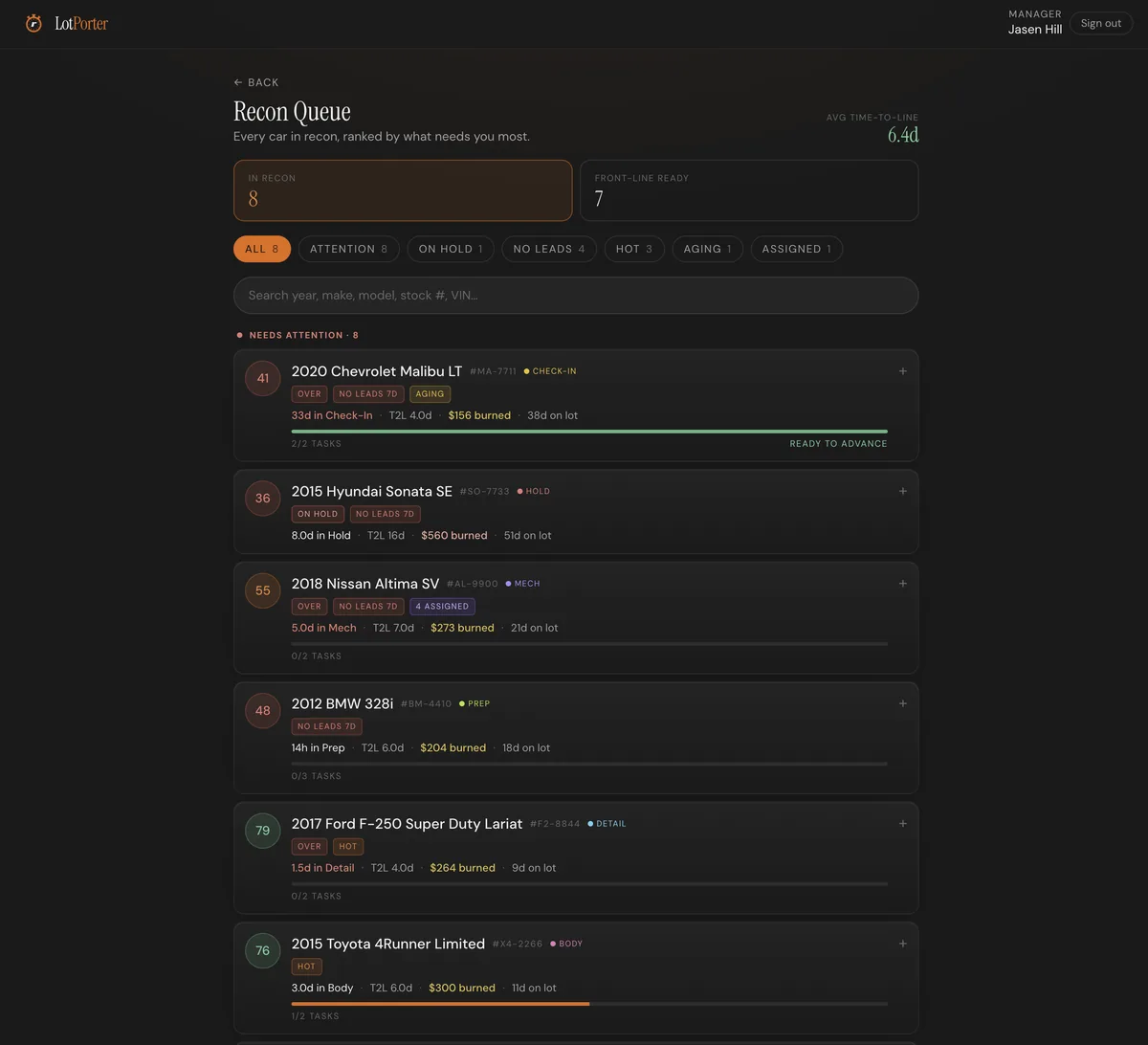Click stock number #MA-7711

tap(493, 371)
